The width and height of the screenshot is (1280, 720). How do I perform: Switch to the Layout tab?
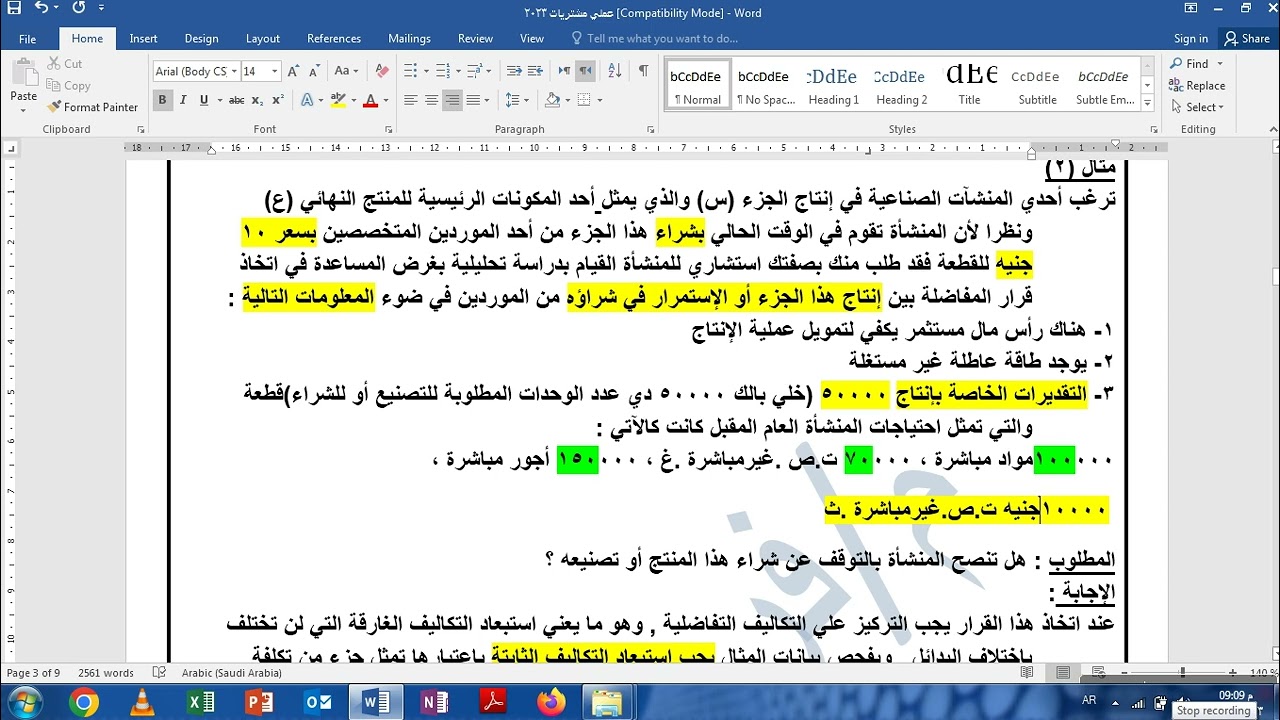pos(263,38)
